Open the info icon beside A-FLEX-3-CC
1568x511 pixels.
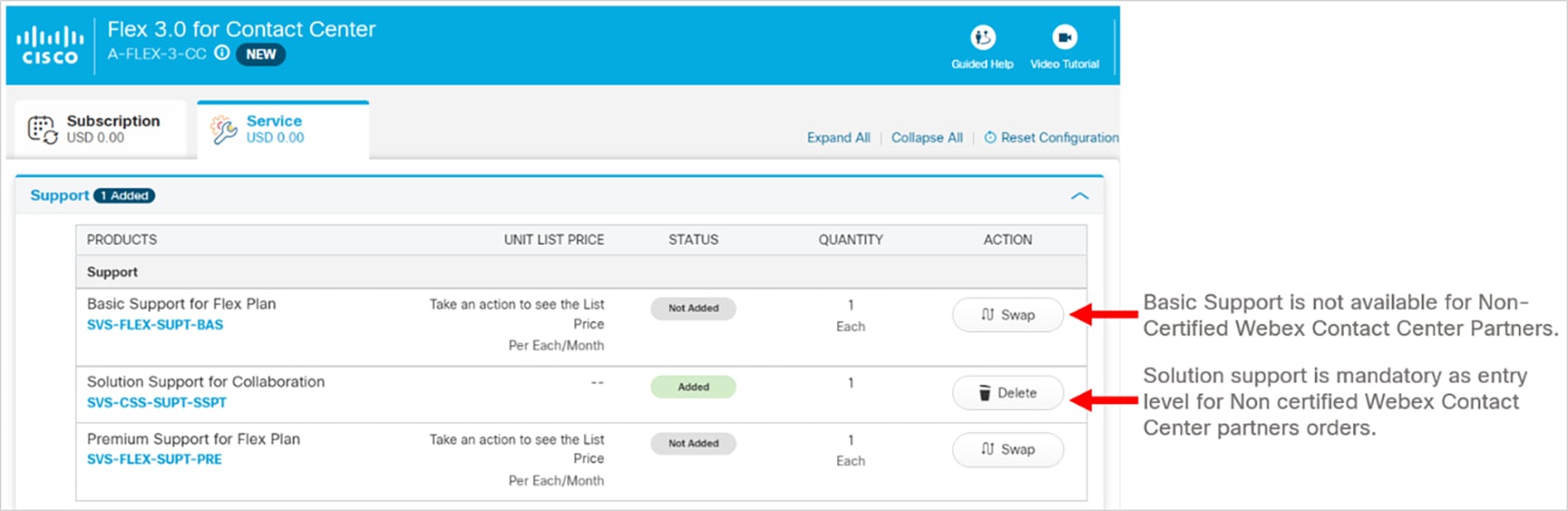[x=222, y=53]
